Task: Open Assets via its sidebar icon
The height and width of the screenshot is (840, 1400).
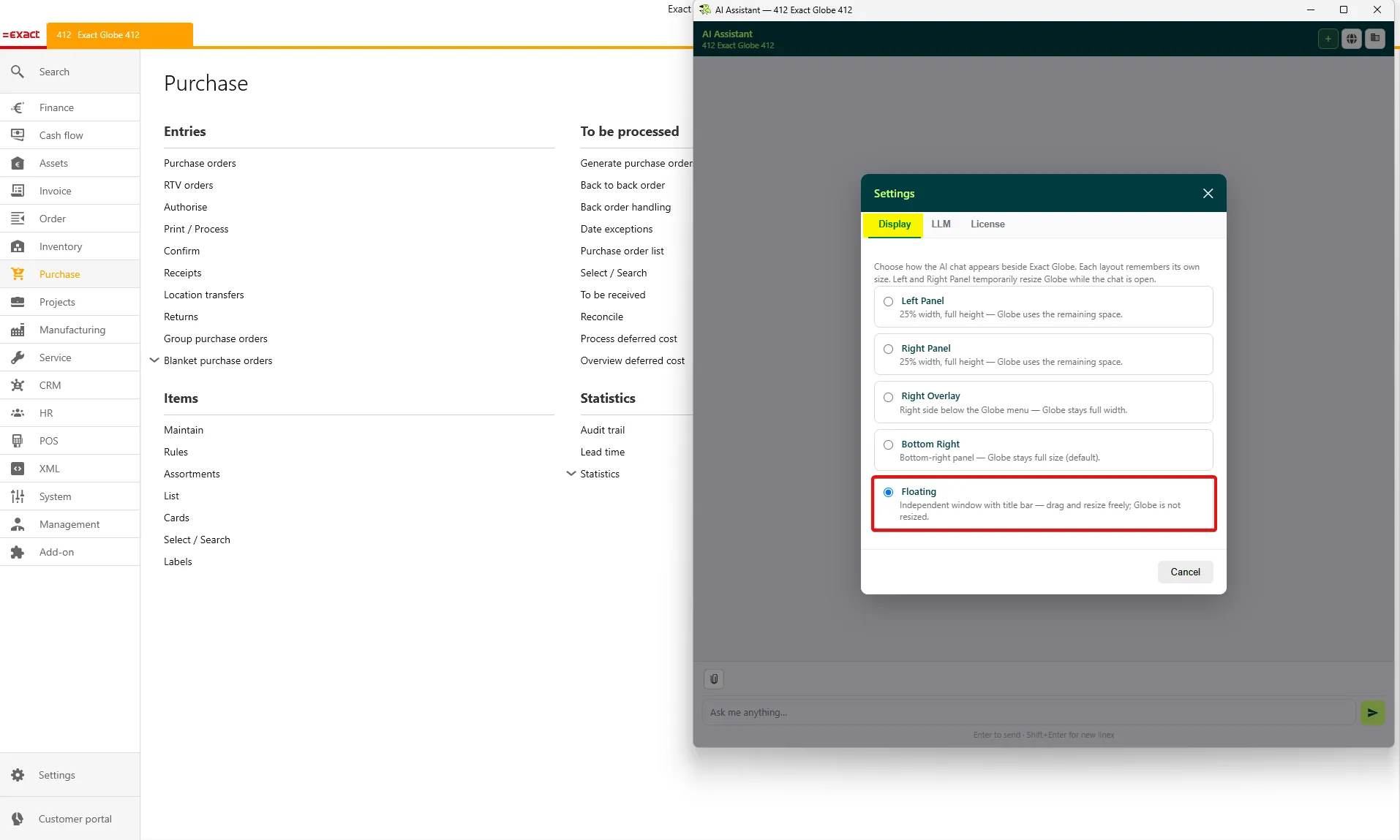Action: [18, 163]
